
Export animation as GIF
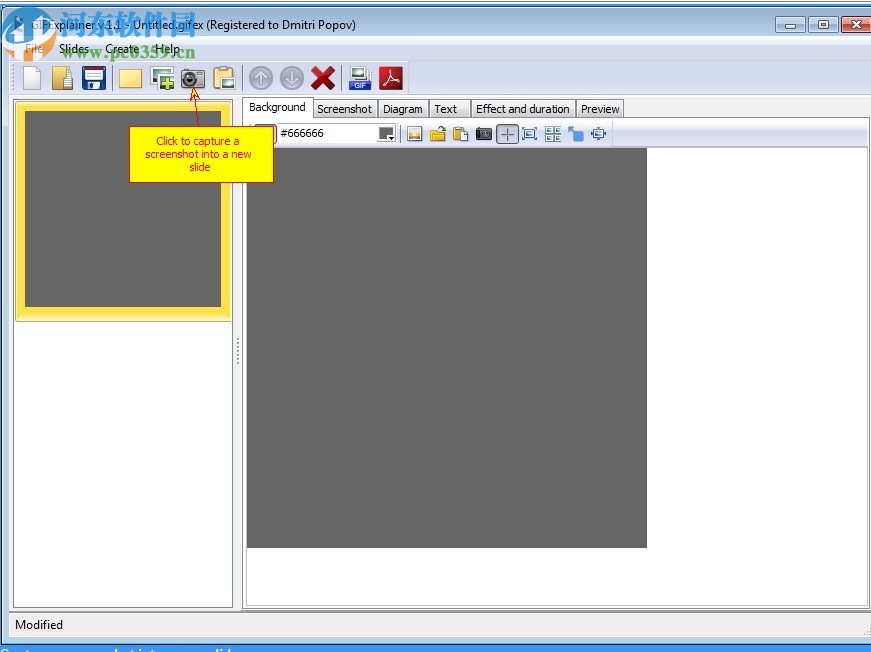(x=360, y=78)
